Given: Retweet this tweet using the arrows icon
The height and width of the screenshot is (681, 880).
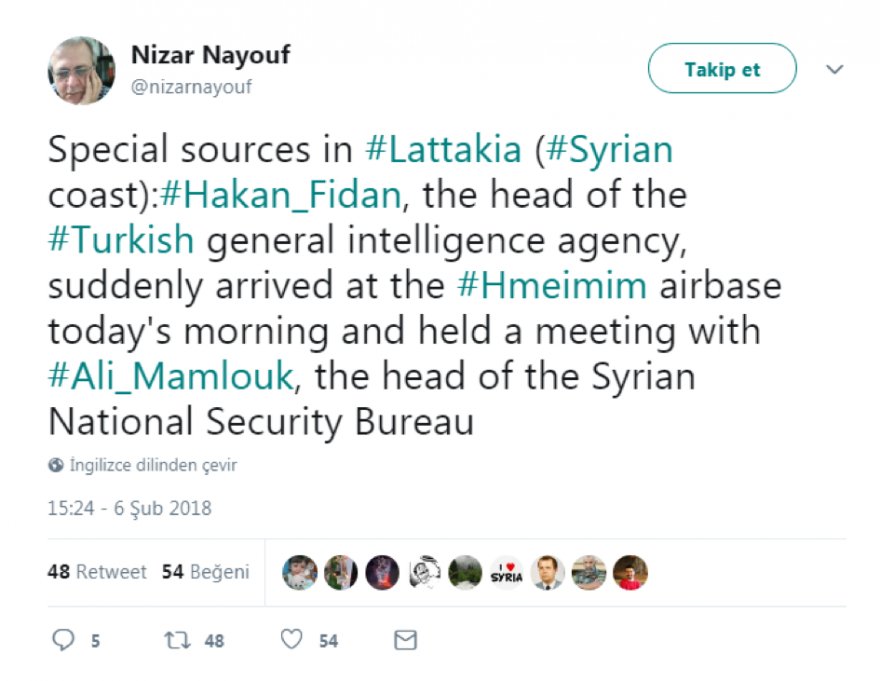Looking at the screenshot, I should tap(176, 640).
